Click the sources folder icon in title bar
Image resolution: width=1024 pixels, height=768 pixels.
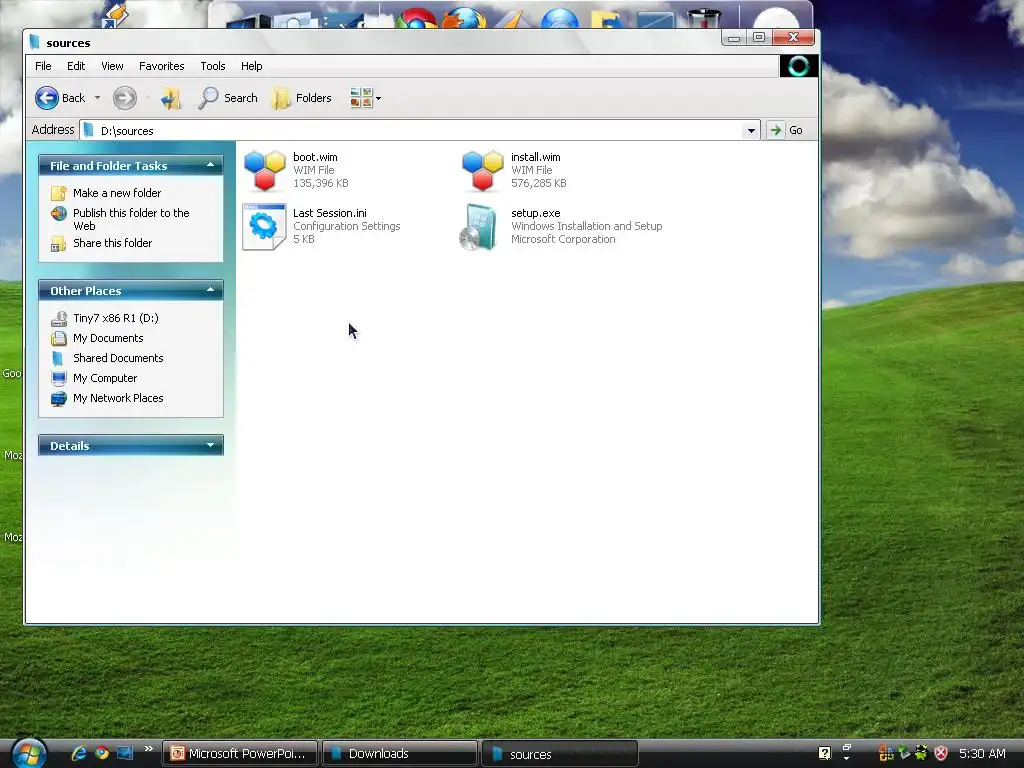tap(35, 42)
